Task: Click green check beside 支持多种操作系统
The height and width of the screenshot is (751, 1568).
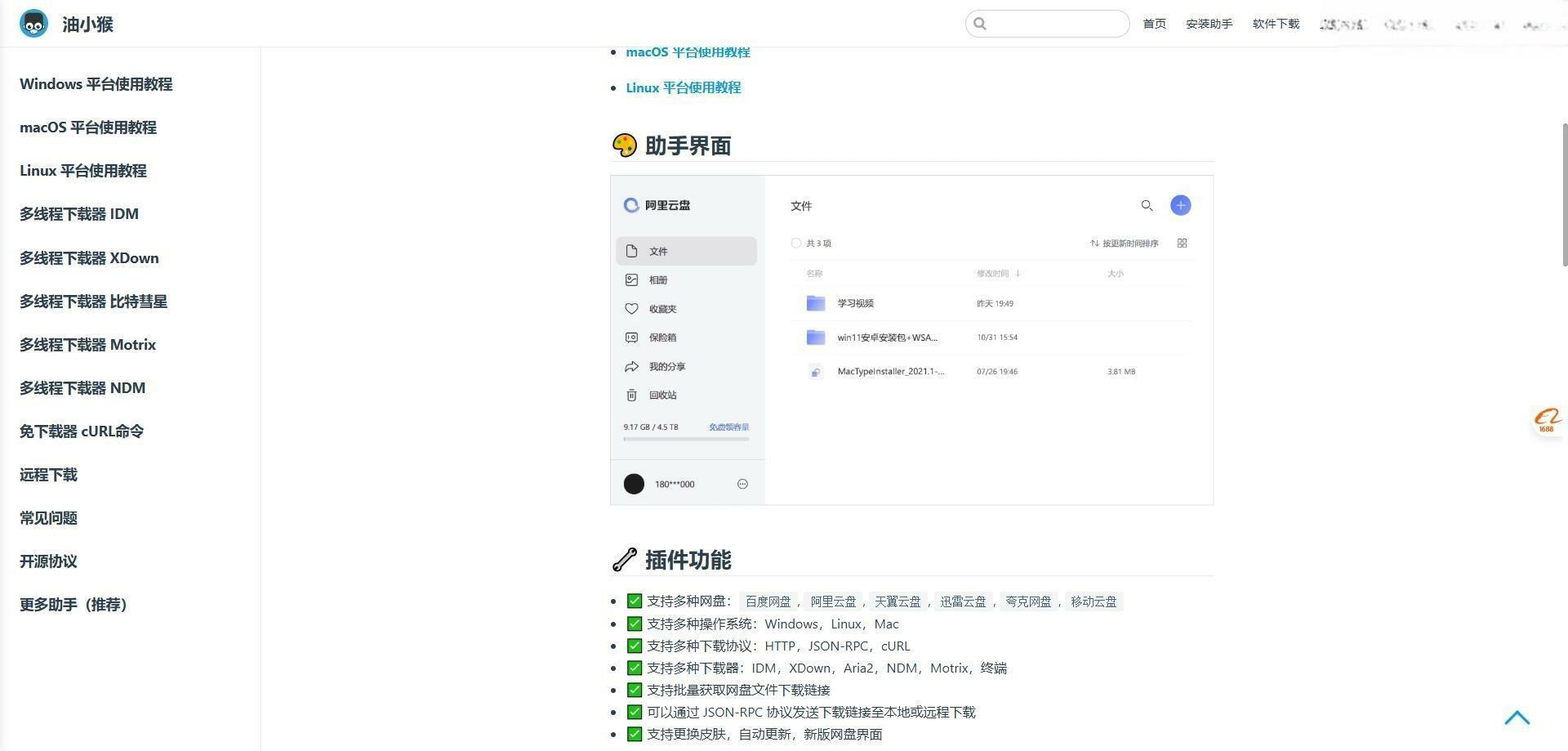Action: pos(634,624)
